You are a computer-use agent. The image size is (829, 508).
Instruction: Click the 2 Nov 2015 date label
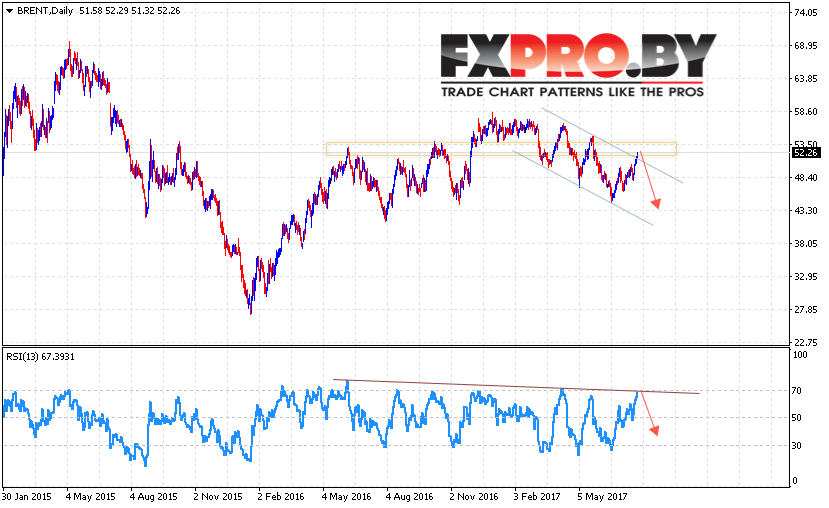[218, 497]
